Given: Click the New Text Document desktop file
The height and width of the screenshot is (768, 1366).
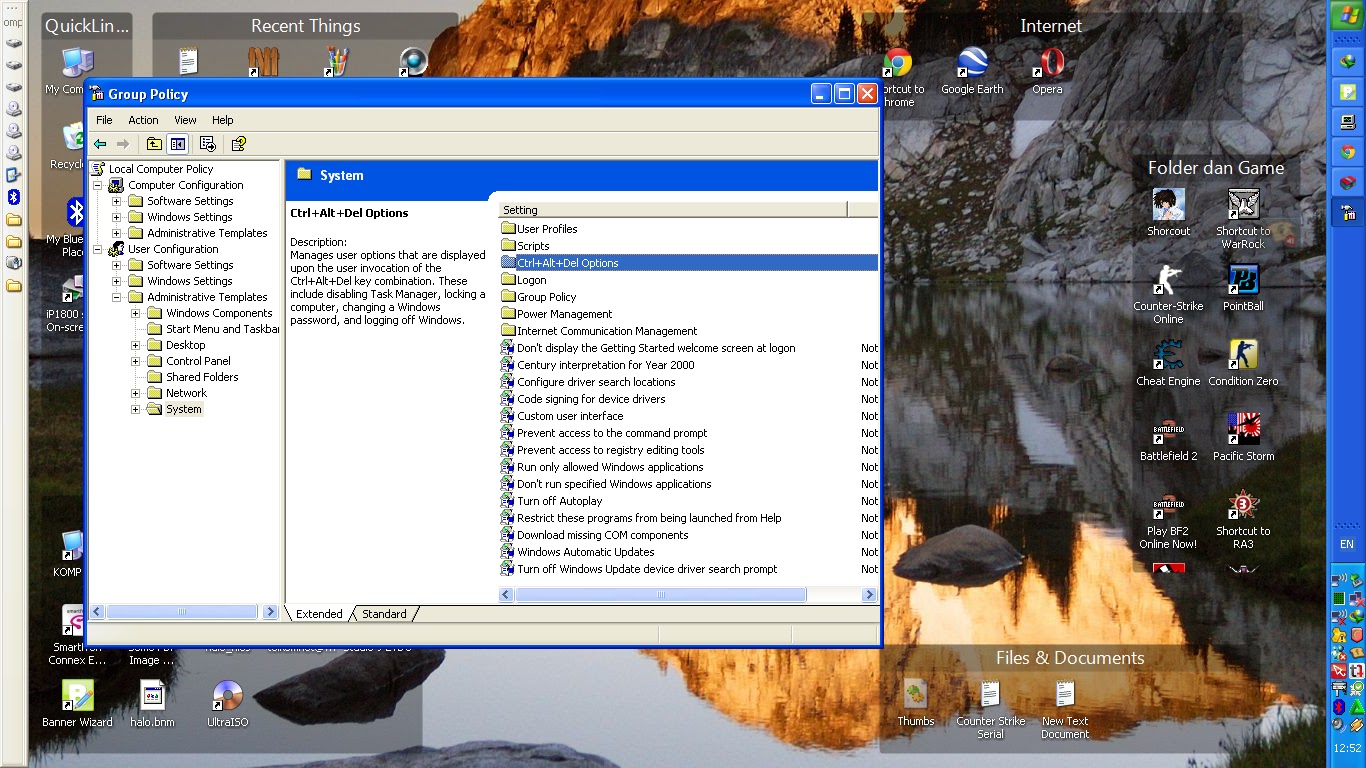Looking at the screenshot, I should coord(1065,710).
